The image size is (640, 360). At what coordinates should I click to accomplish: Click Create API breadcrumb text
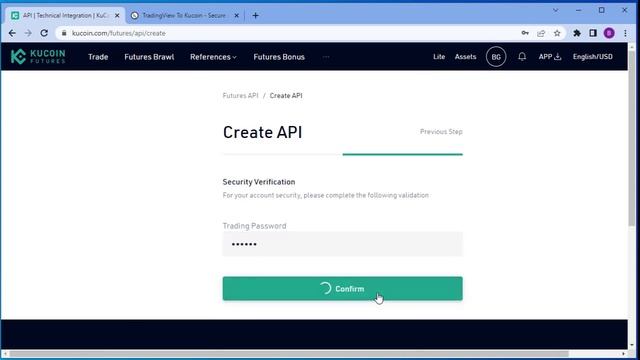[286, 96]
